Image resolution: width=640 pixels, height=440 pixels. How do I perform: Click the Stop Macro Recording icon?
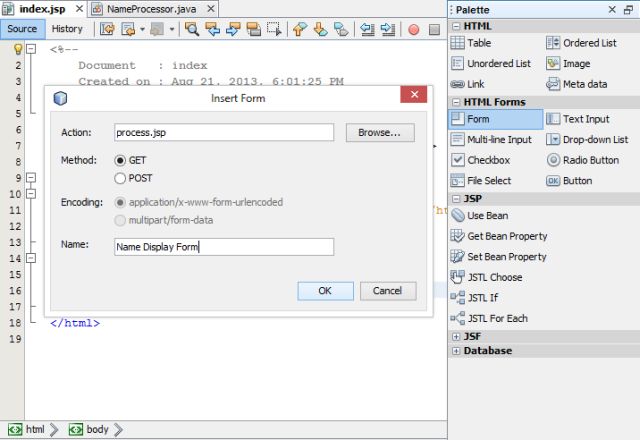(434, 29)
